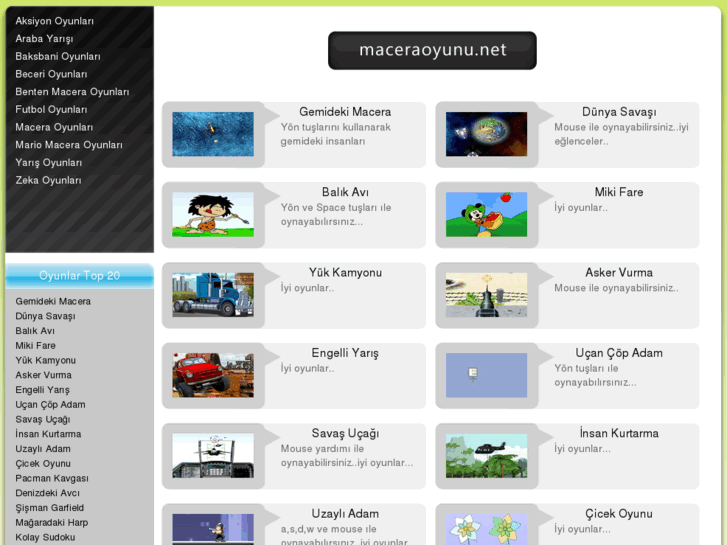727x545 pixels.
Task: Select Denizdeki Avcı in Top 20 list
Action: click(x=47, y=493)
